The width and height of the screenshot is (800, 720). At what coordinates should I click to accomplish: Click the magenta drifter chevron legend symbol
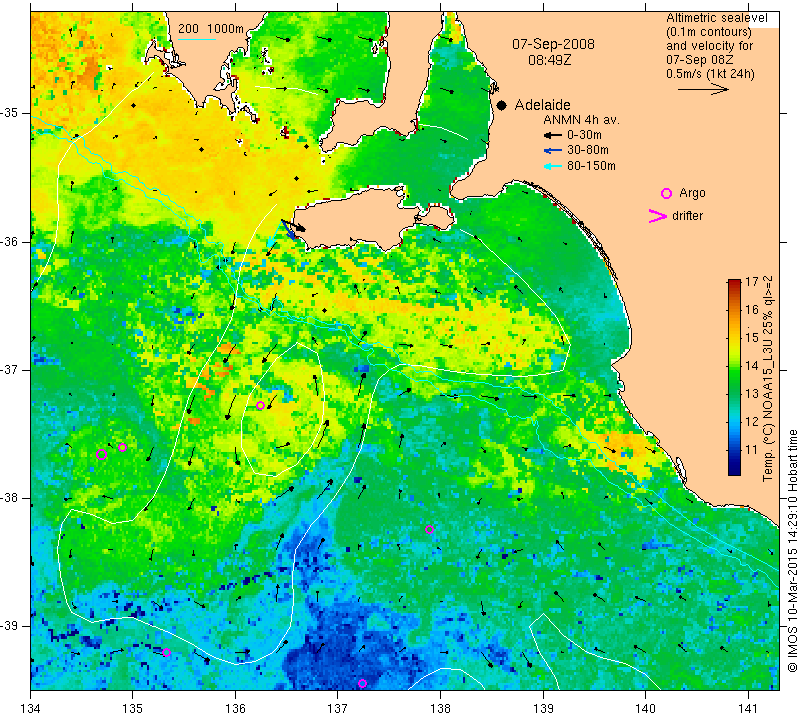coord(658,216)
